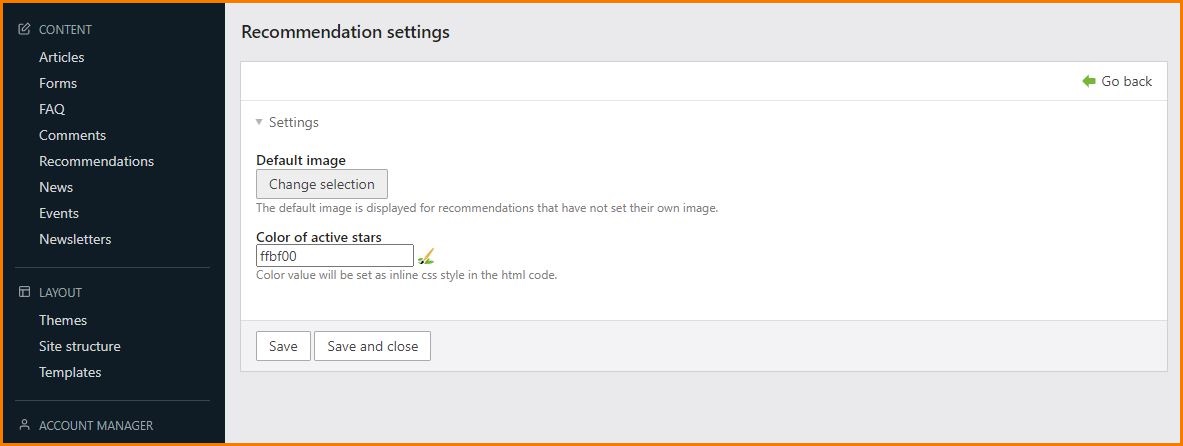Open Articles in the sidebar
1183x446 pixels.
point(62,57)
